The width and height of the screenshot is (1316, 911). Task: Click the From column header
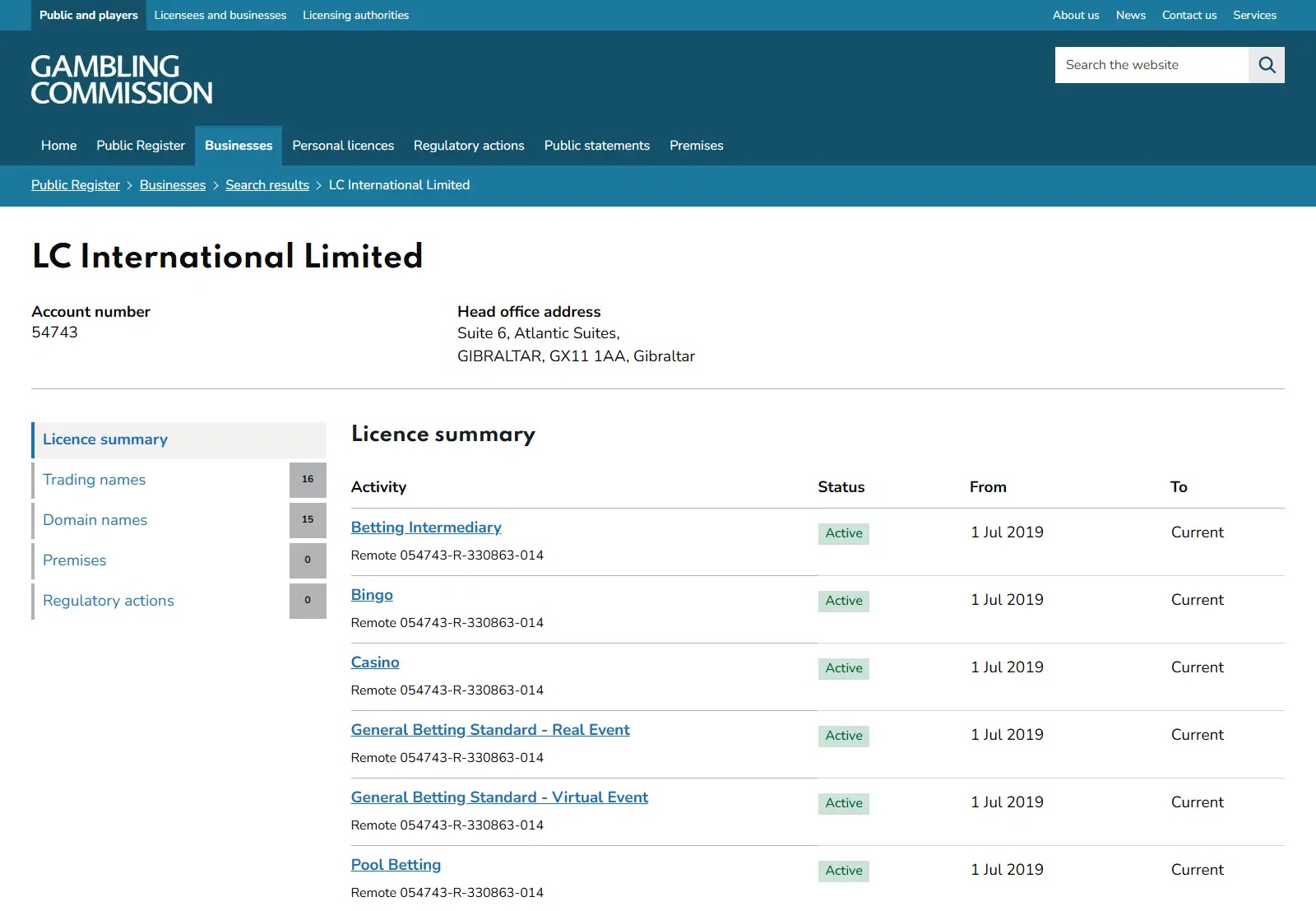click(988, 487)
